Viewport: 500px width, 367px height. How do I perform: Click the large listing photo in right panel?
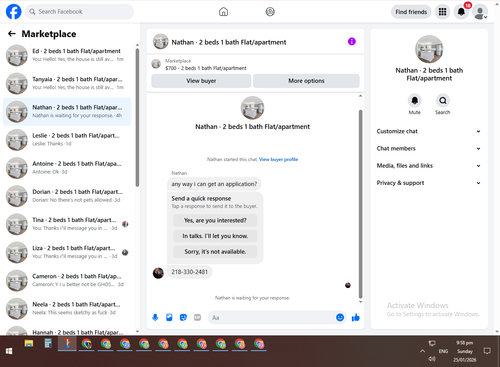(x=429, y=49)
